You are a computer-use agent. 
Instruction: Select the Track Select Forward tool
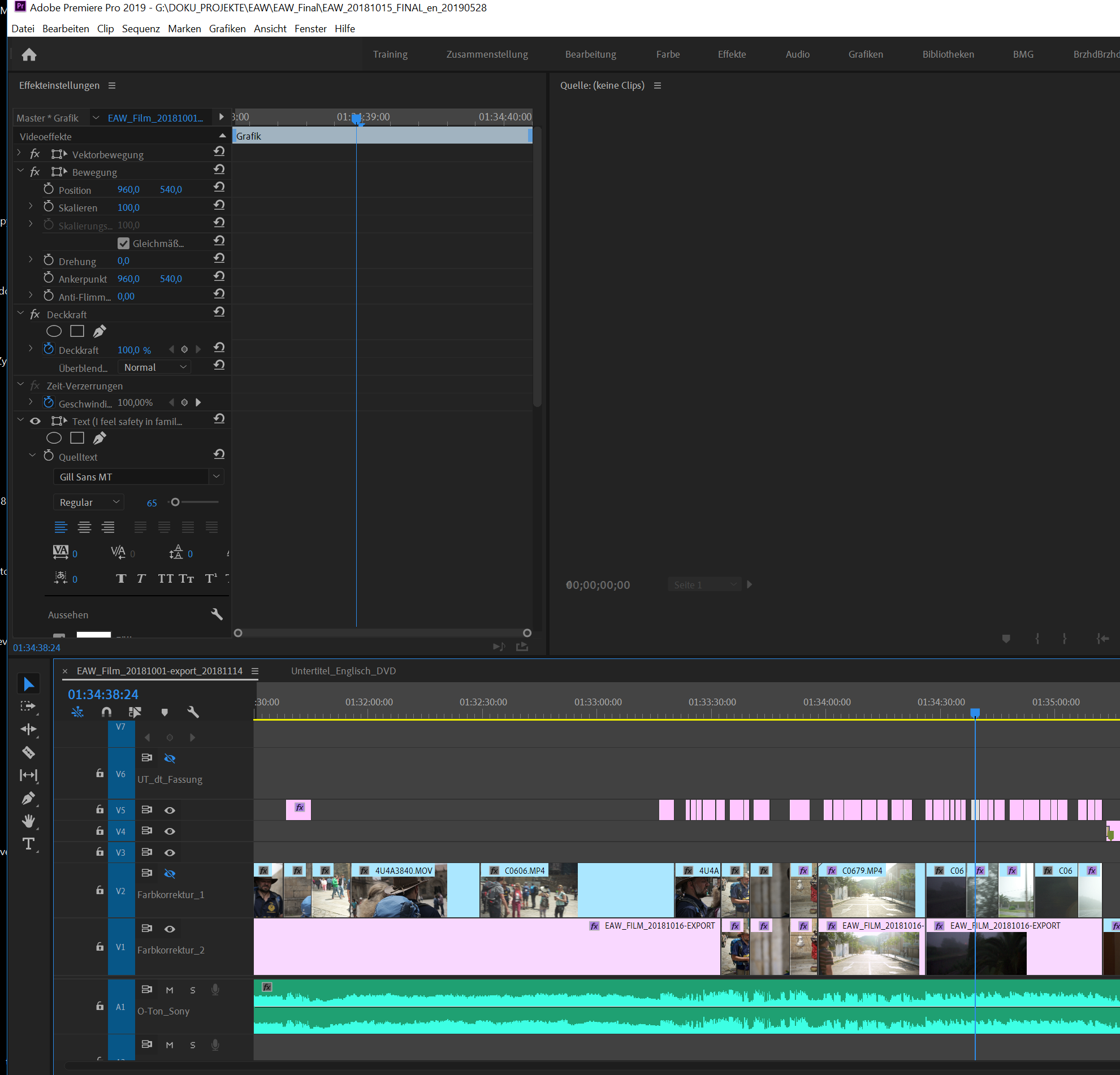[28, 706]
